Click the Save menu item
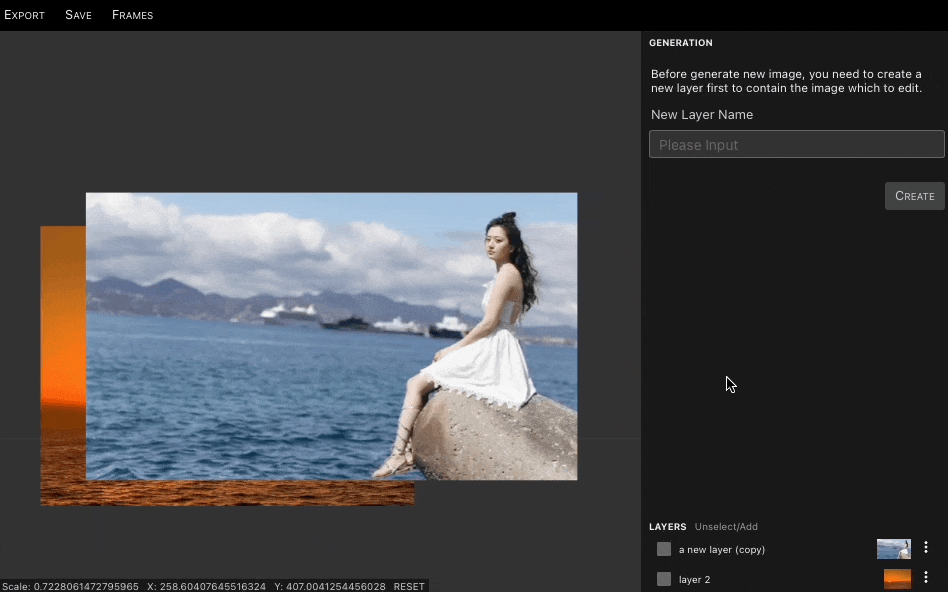 tap(78, 15)
